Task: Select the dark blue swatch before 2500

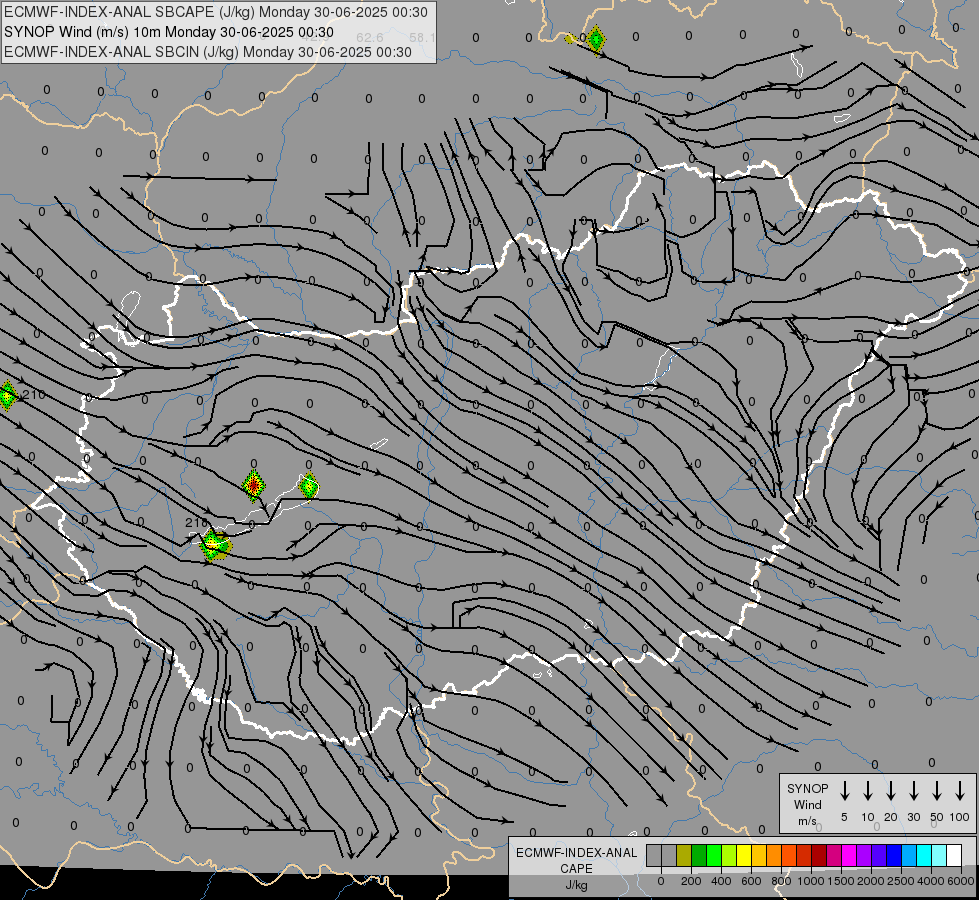Action: coord(894,855)
